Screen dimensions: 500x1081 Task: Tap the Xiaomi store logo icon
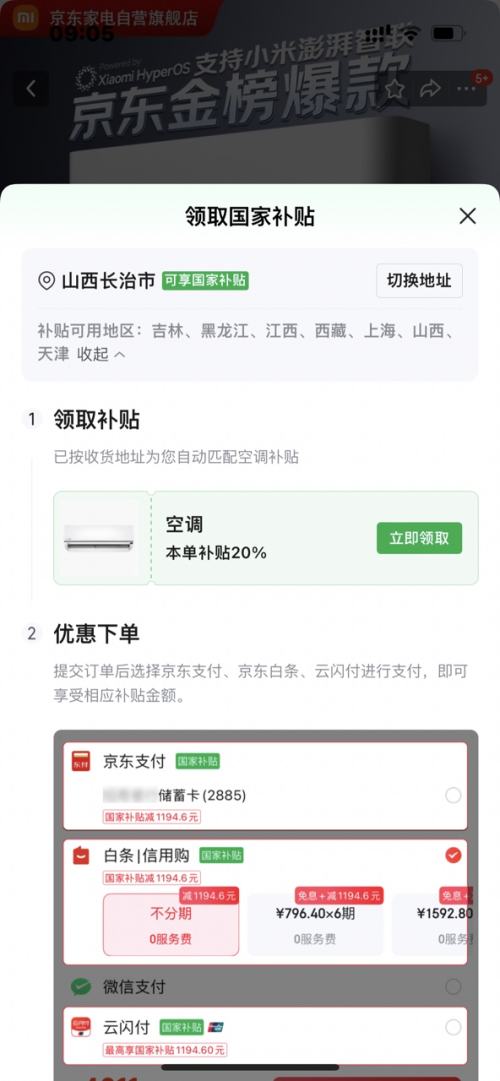26,17
